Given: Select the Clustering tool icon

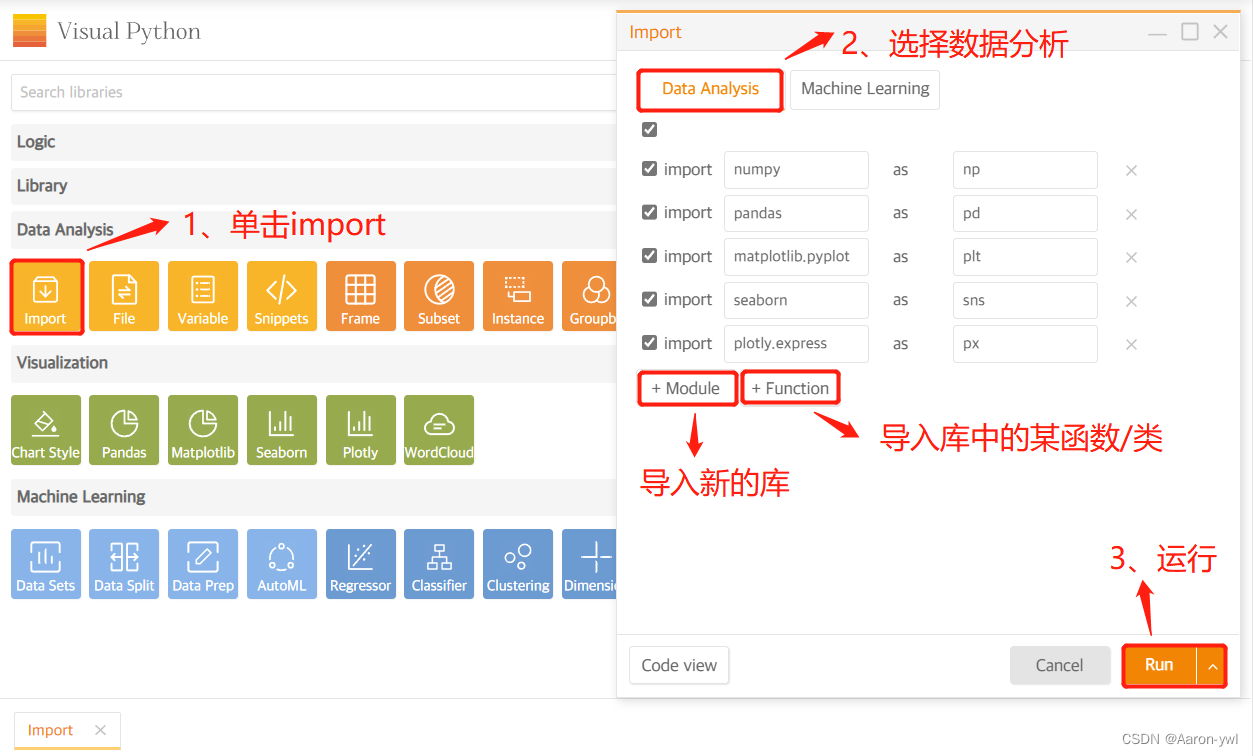Looking at the screenshot, I should [x=518, y=564].
